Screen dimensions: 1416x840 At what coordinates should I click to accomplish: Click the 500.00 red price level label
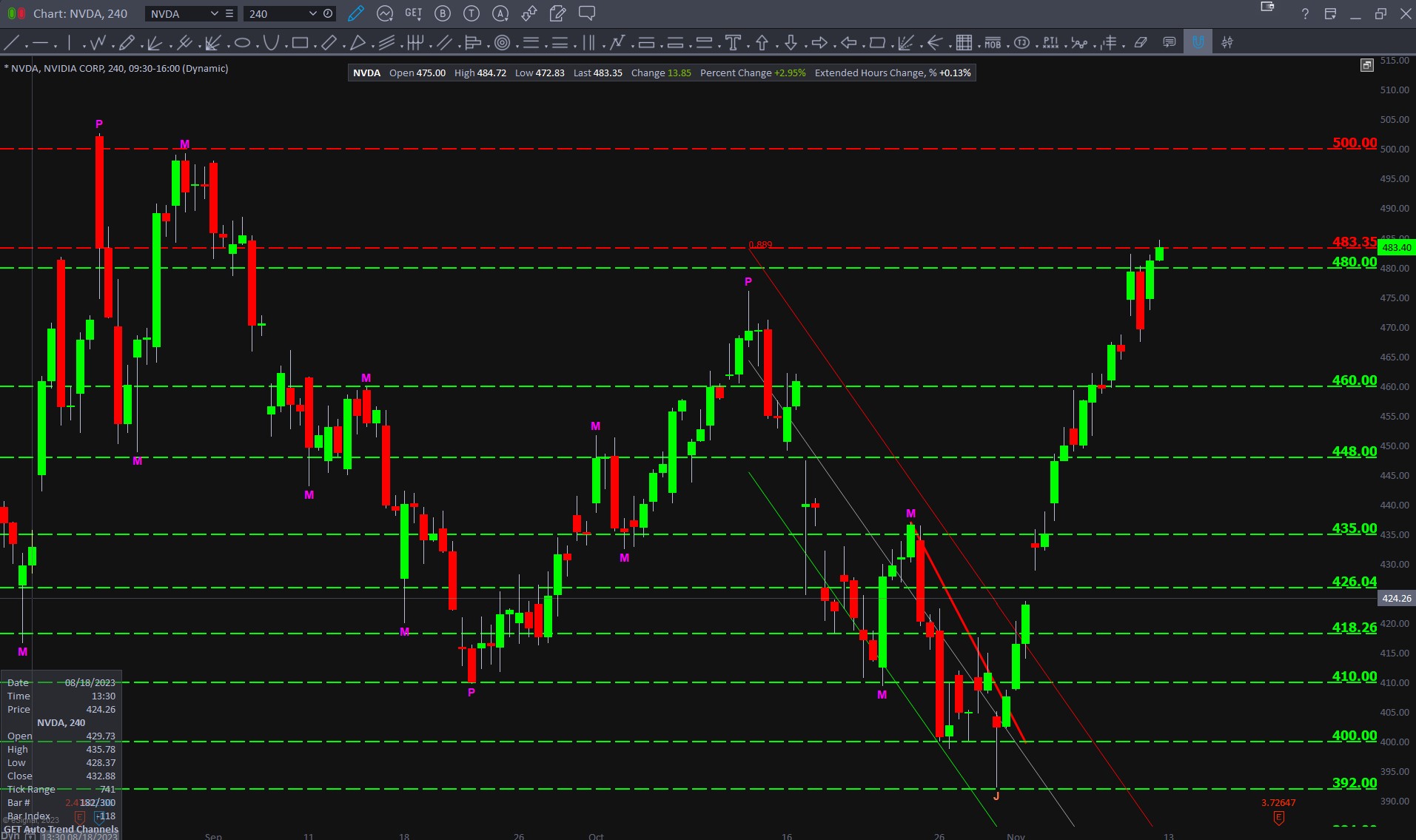pyautogui.click(x=1354, y=143)
